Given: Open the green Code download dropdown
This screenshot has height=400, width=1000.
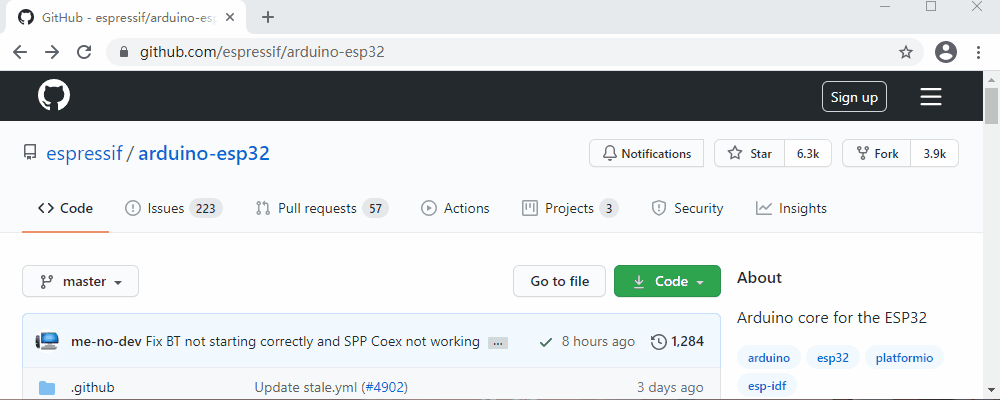Looking at the screenshot, I should (667, 281).
